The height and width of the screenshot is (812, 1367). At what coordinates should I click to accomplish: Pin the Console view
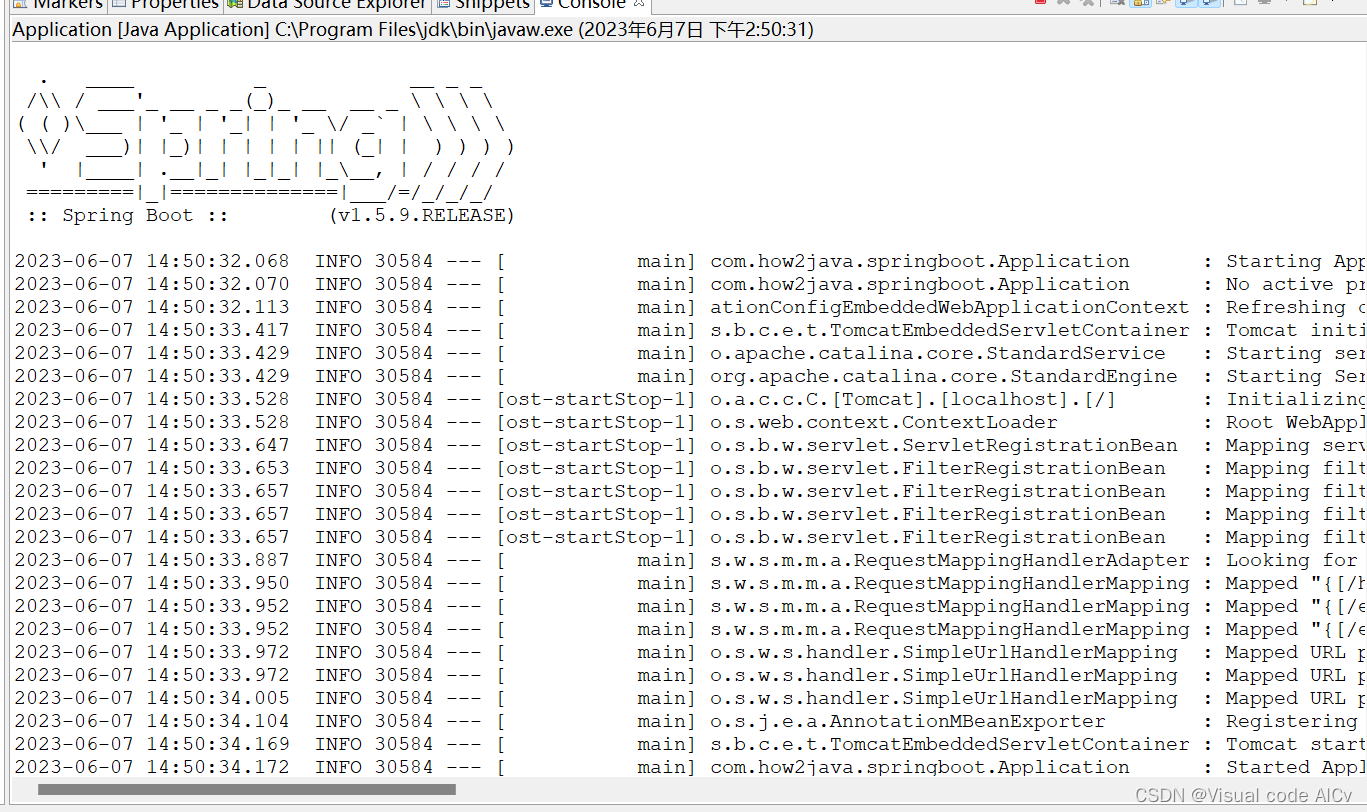point(1240,4)
